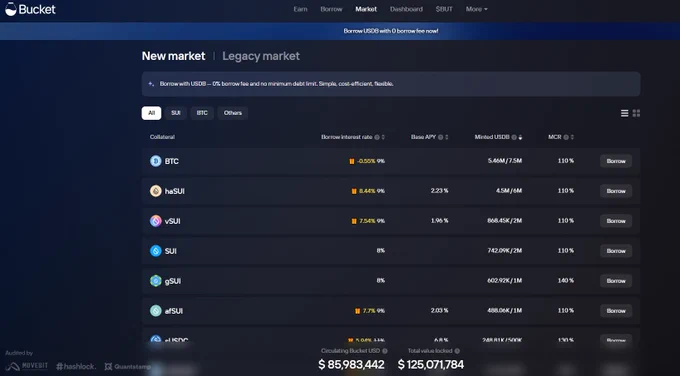Click the gift icon in the haSUI row
Screen dimensions: 680x376
[x=354, y=191]
